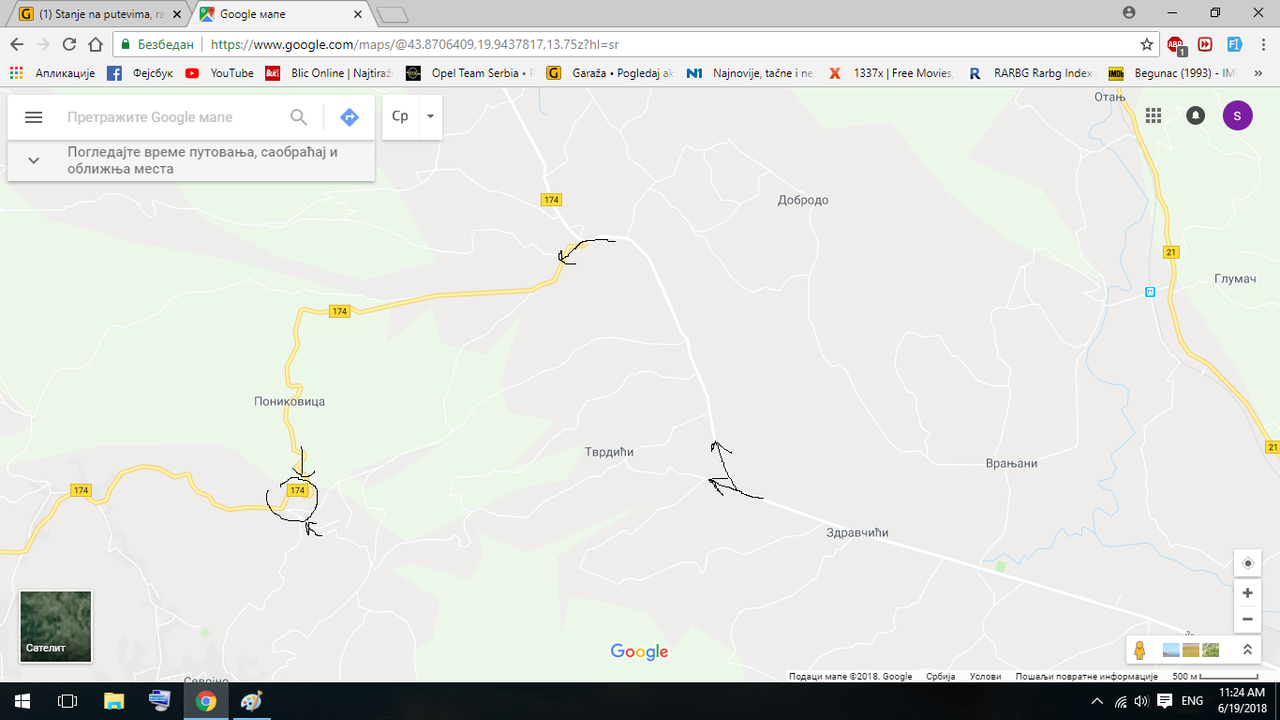Image resolution: width=1280 pixels, height=720 pixels.
Task: Switch to Сателит satellite view
Action: tap(56, 627)
